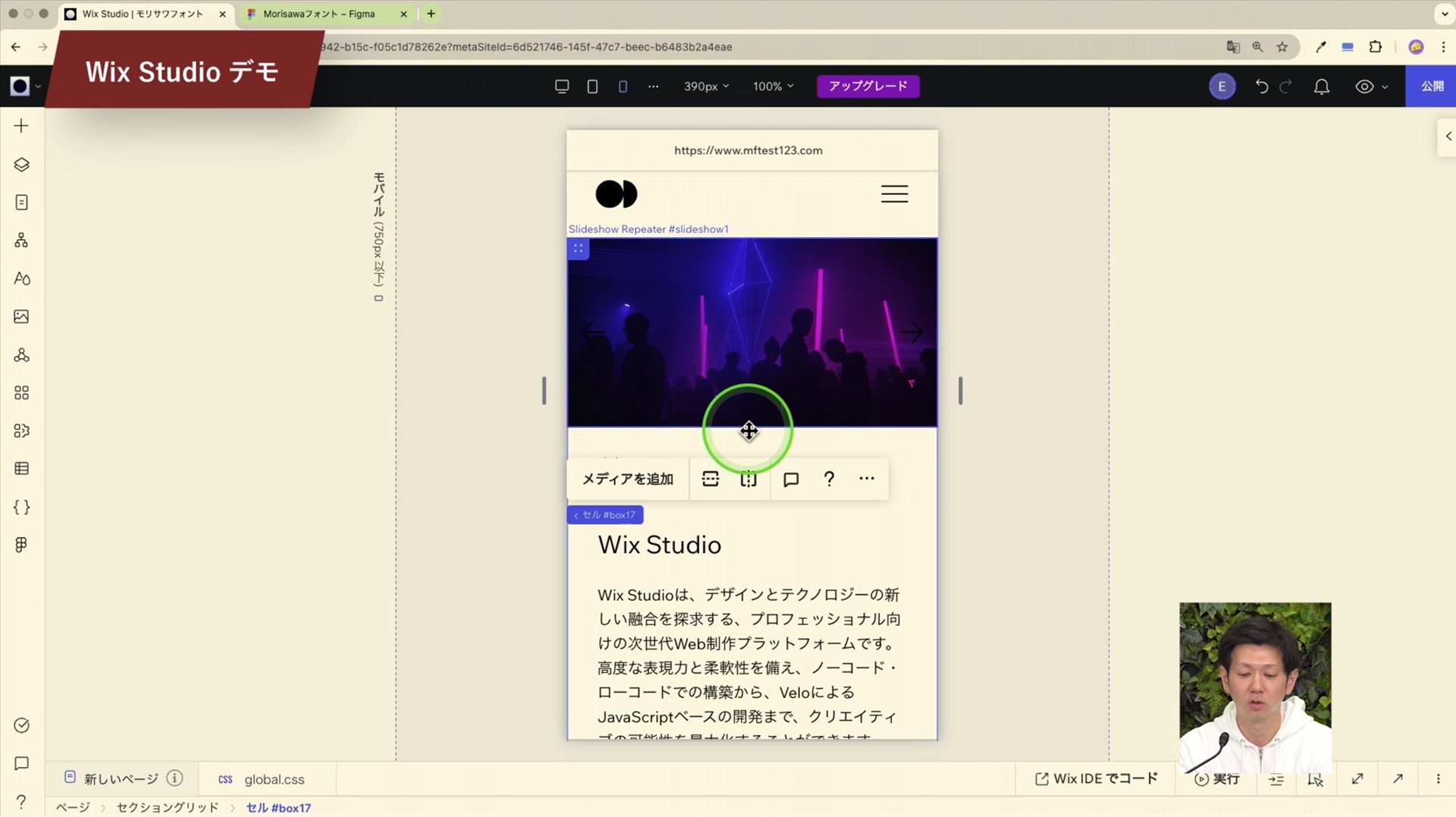Screen dimensions: 1456x817
Task: Click the メディアを追加 button
Action: point(627,479)
